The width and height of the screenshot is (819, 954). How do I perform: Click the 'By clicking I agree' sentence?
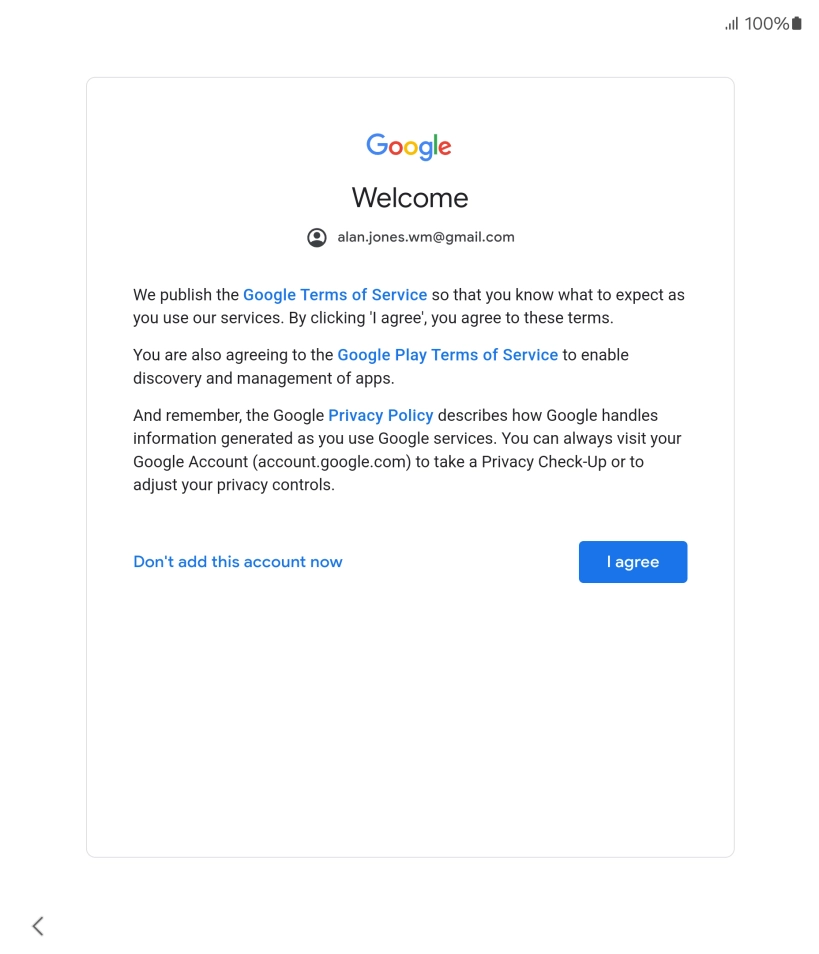(x=451, y=318)
